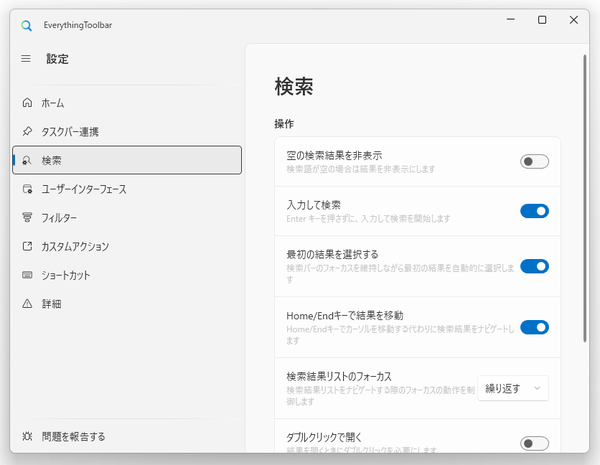The height and width of the screenshot is (465, 600).
Task: Maximize the EverythingToolbar window
Action: tap(542, 20)
